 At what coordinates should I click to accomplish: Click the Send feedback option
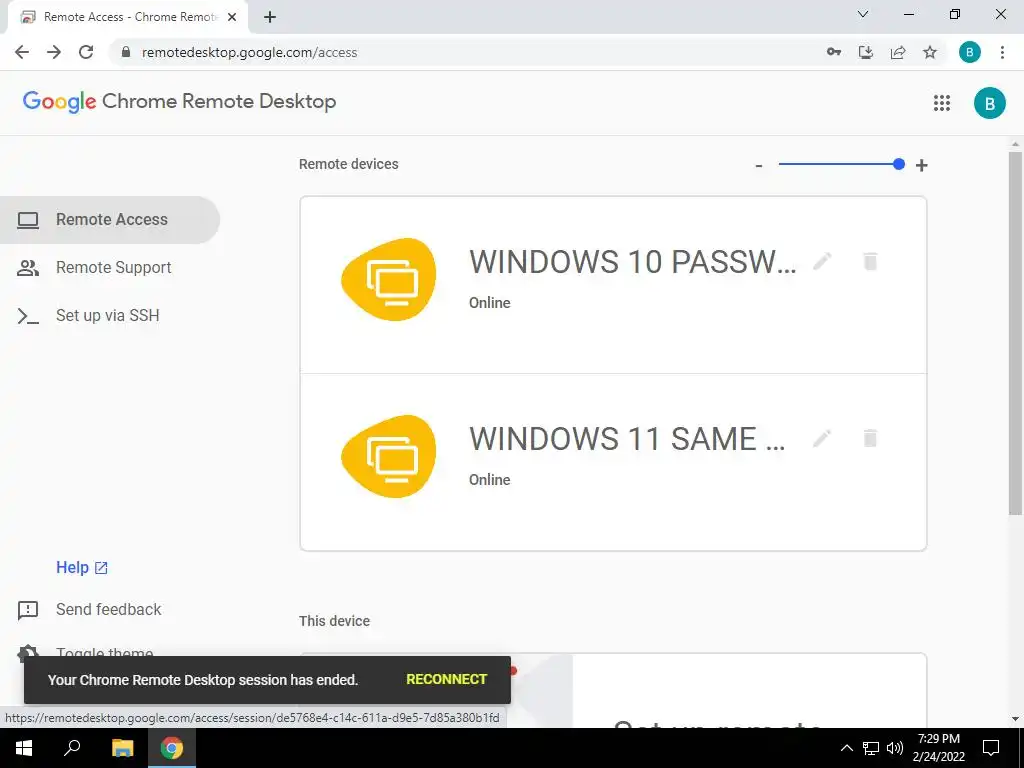108,609
